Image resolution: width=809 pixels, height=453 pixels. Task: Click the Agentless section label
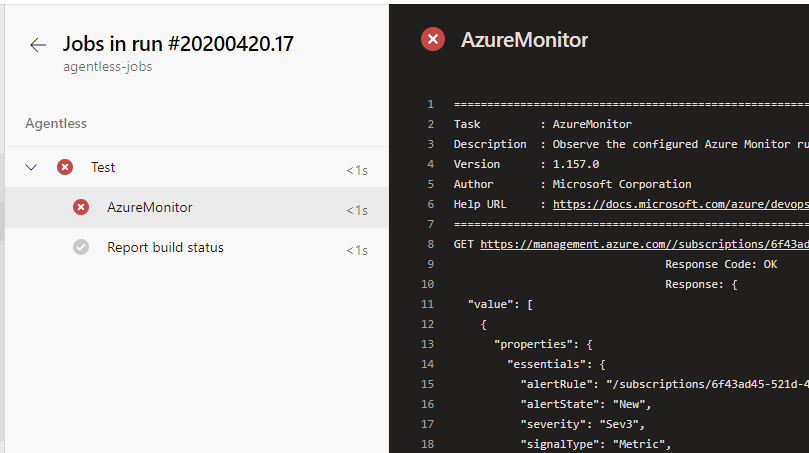pyautogui.click(x=56, y=123)
